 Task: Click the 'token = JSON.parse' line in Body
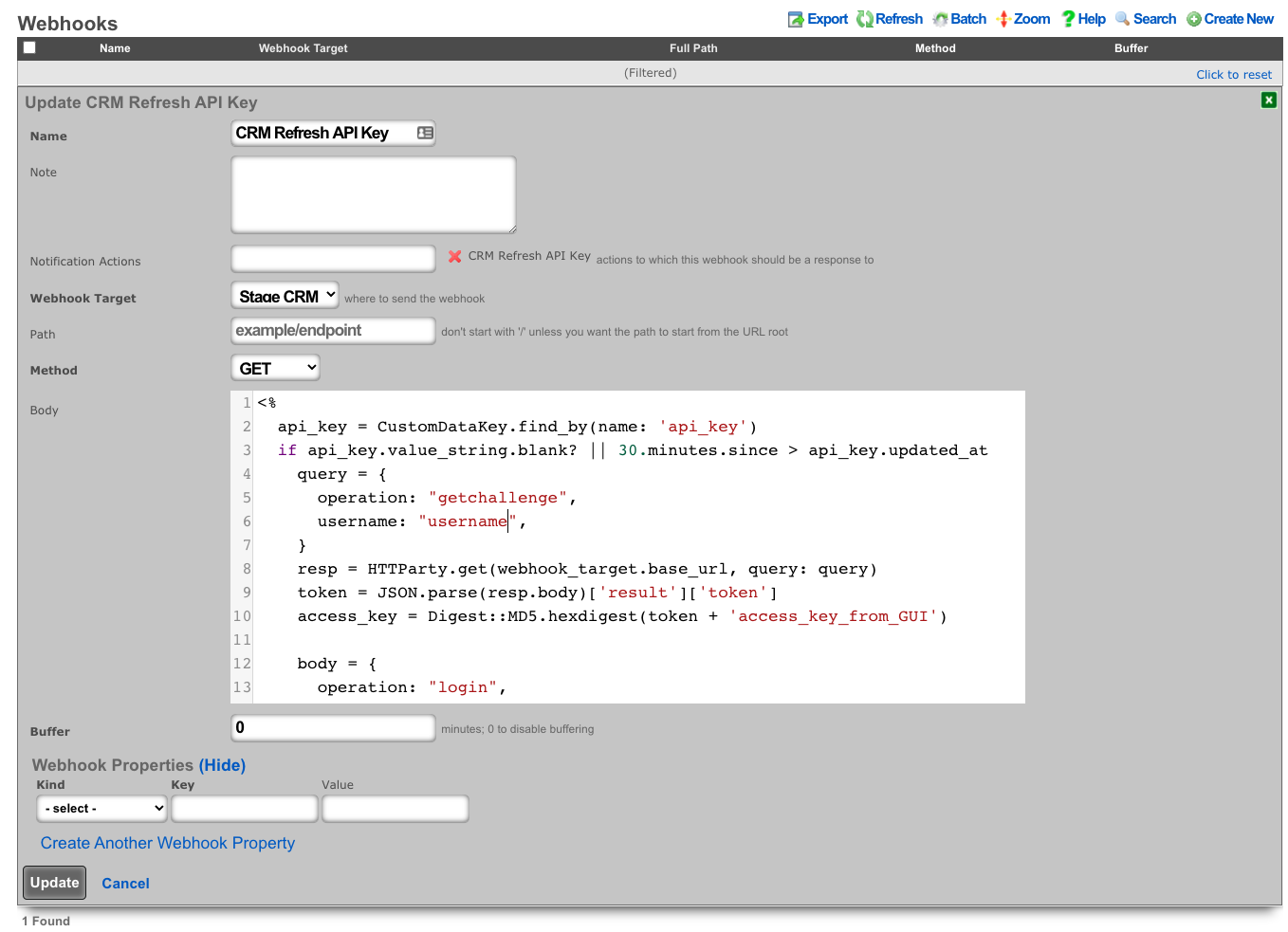pyautogui.click(x=538, y=593)
